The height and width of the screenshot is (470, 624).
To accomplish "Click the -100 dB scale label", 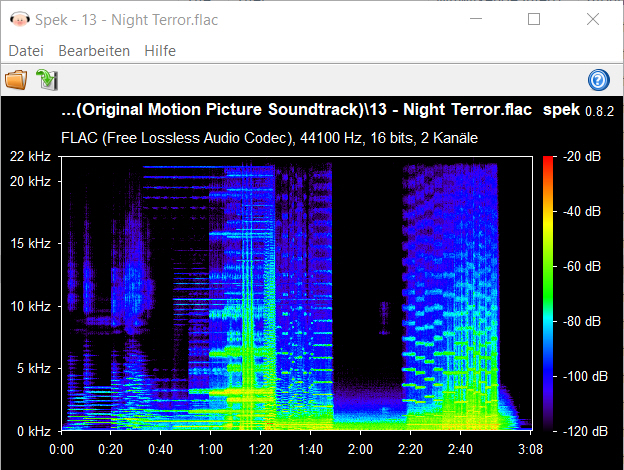I will 585,376.
